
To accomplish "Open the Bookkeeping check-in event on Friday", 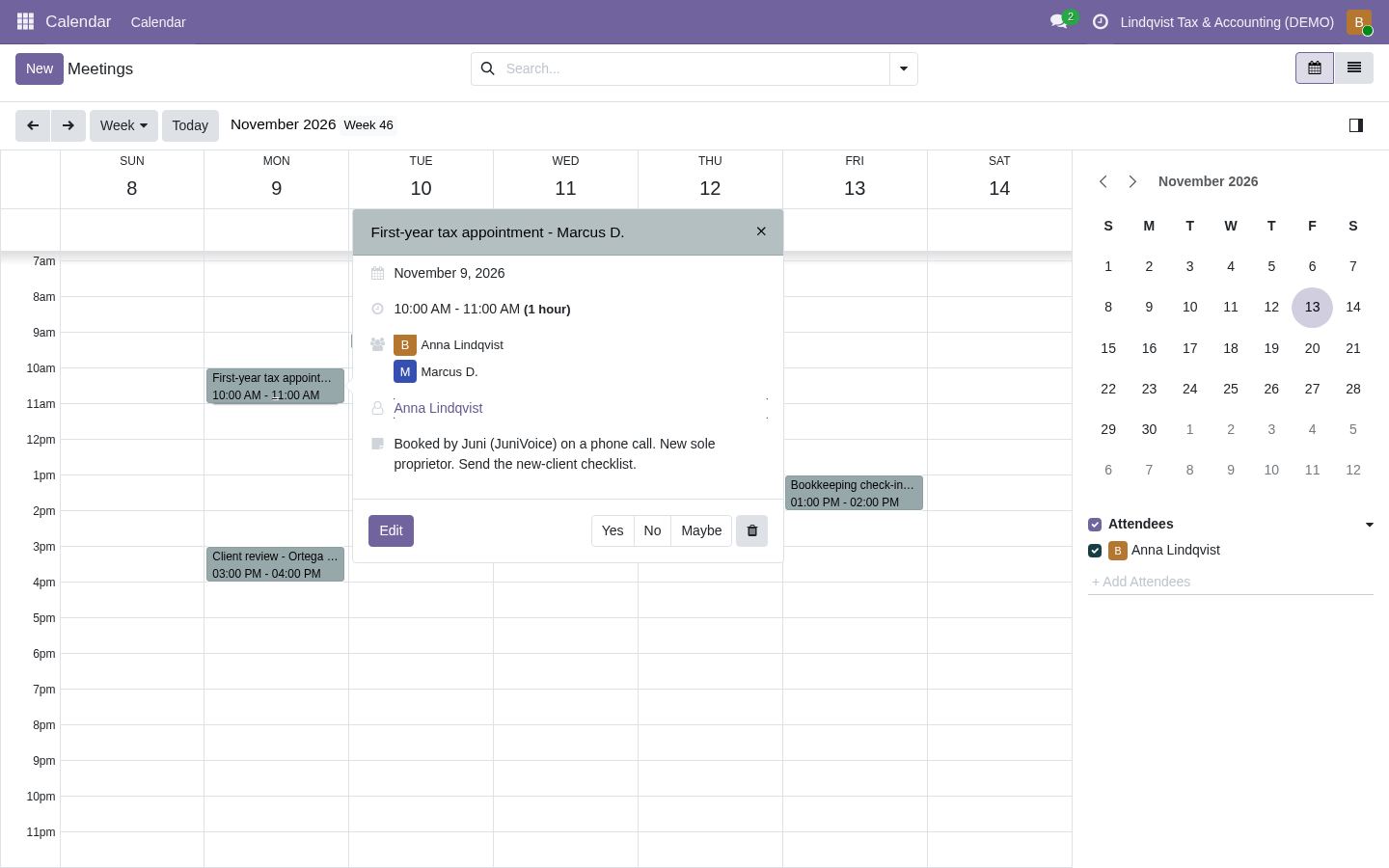I will [854, 493].
